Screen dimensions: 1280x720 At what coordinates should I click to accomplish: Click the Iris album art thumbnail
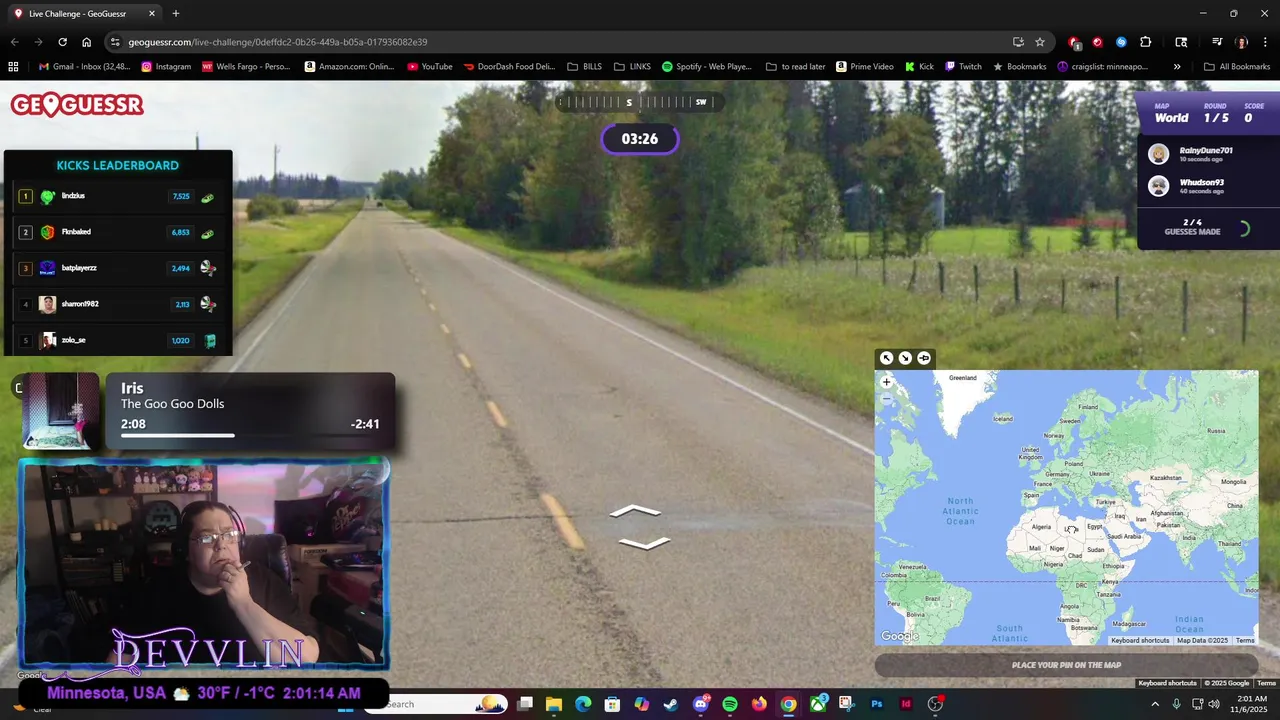click(61, 411)
